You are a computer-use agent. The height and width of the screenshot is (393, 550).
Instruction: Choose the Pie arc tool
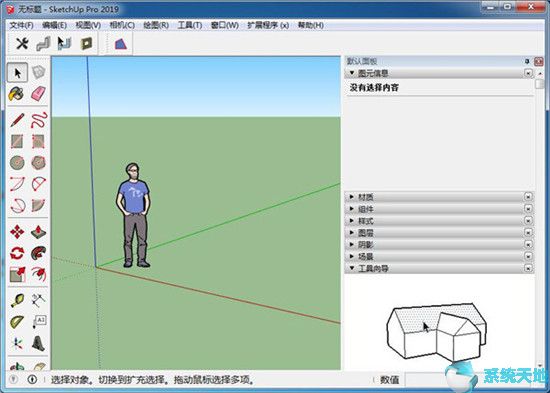38,206
